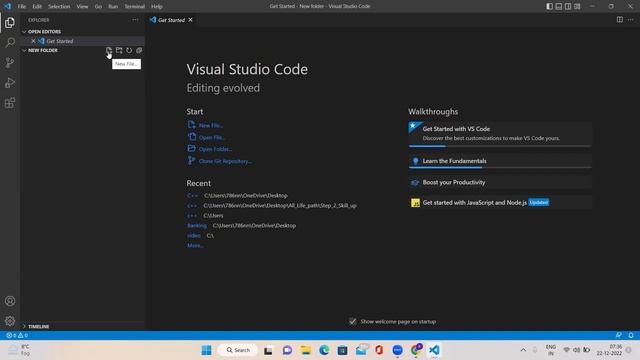Open the Manage gear icon
Viewport: 640px width, 360px height.
point(10,321)
